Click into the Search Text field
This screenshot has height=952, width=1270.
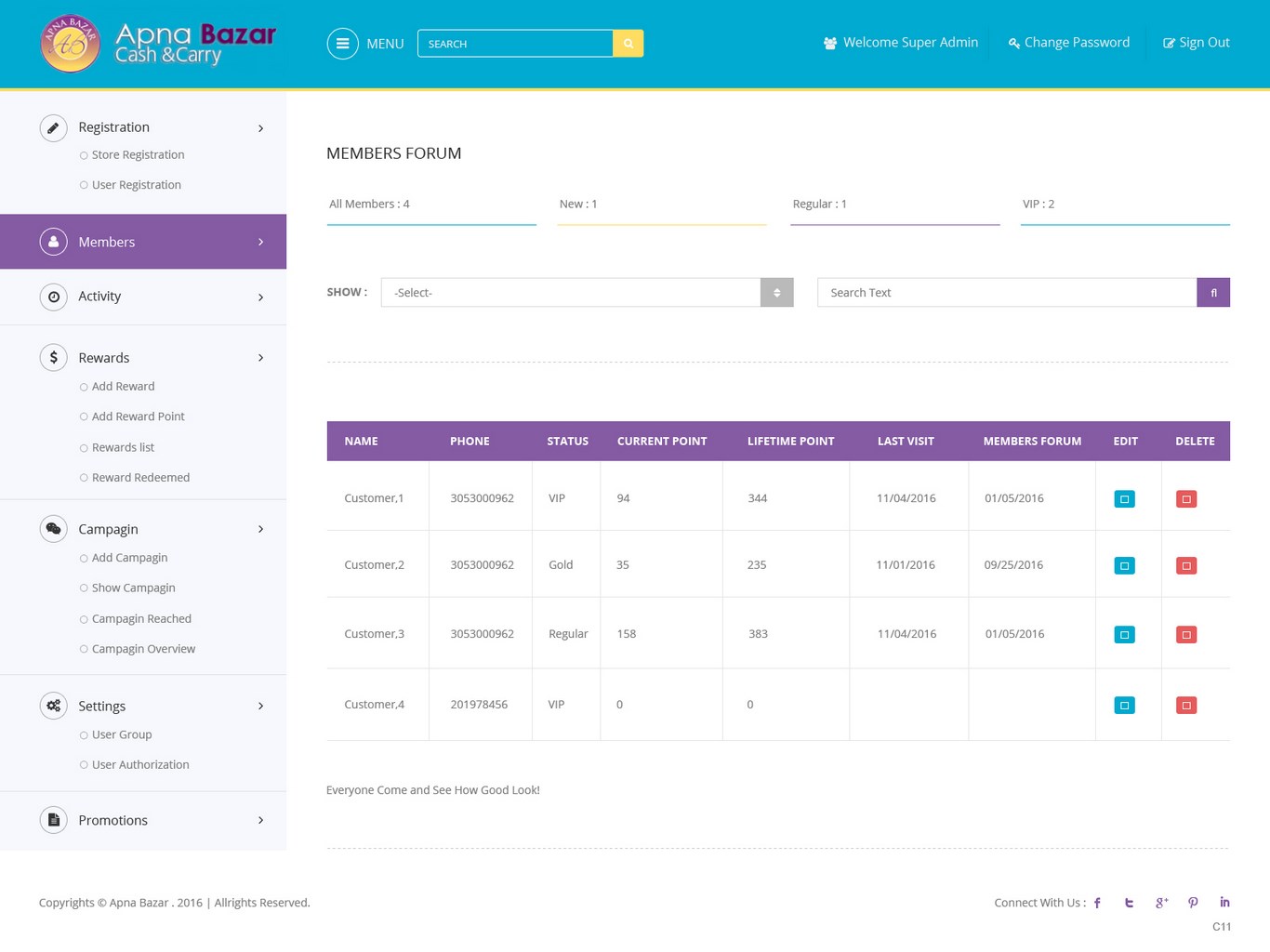click(1006, 293)
